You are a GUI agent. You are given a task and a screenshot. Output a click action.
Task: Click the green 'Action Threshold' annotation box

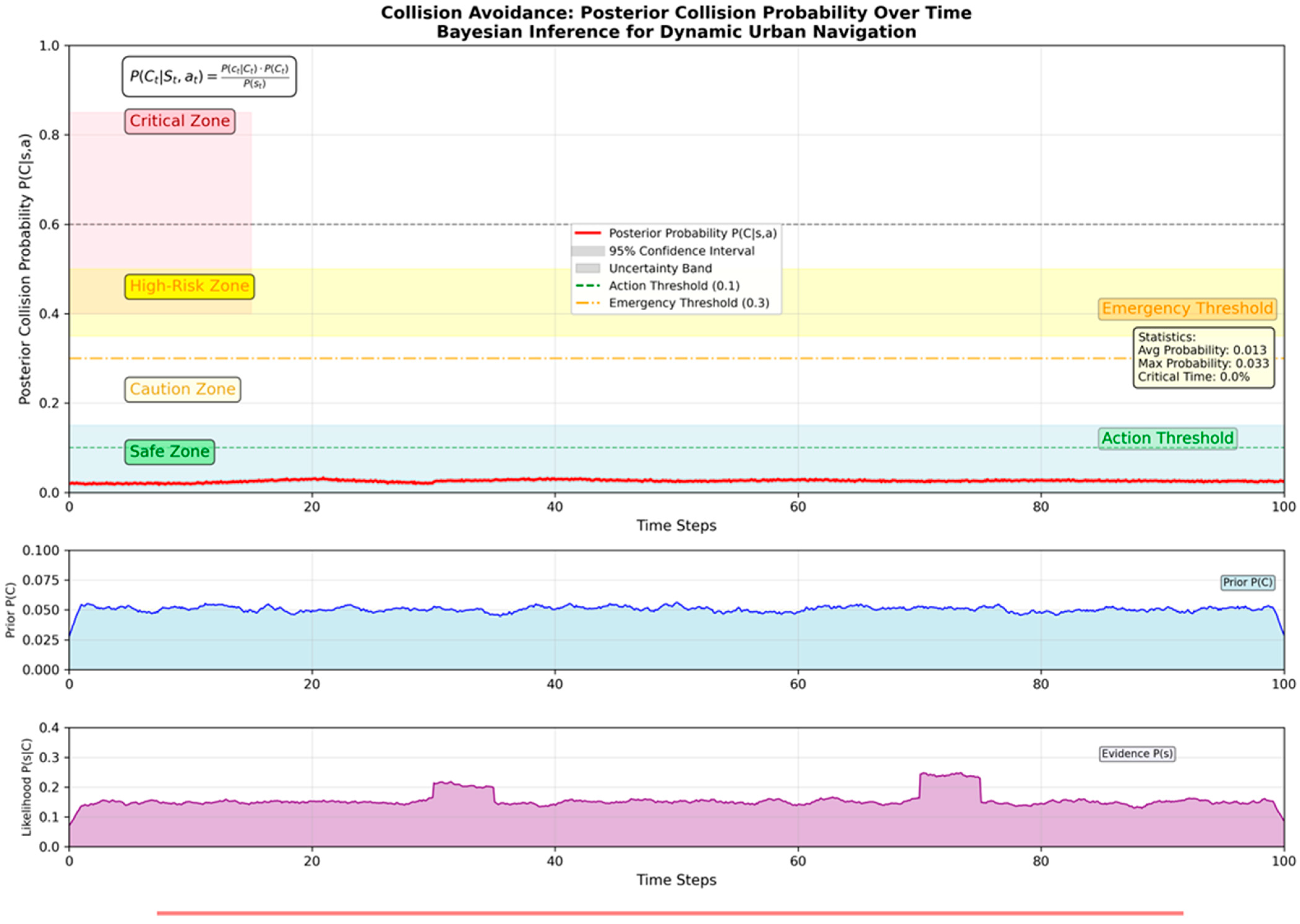pos(1167,438)
